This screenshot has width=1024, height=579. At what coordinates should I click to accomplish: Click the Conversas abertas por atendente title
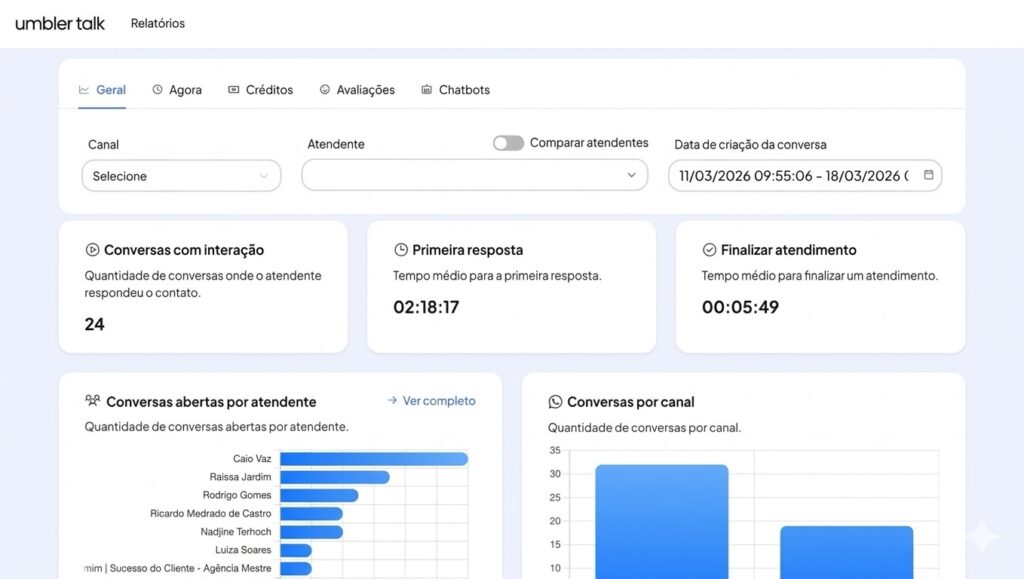[x=211, y=402]
